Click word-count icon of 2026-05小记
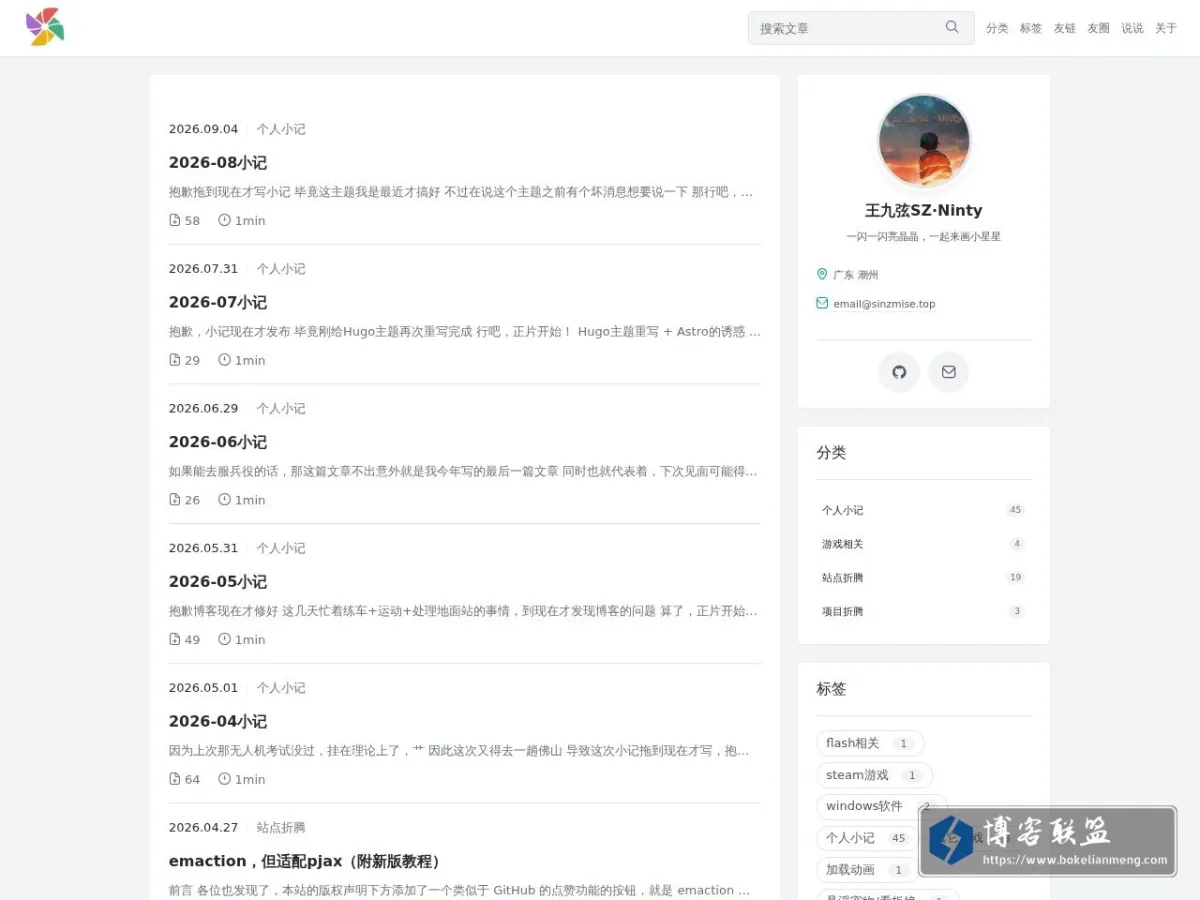 coord(175,639)
